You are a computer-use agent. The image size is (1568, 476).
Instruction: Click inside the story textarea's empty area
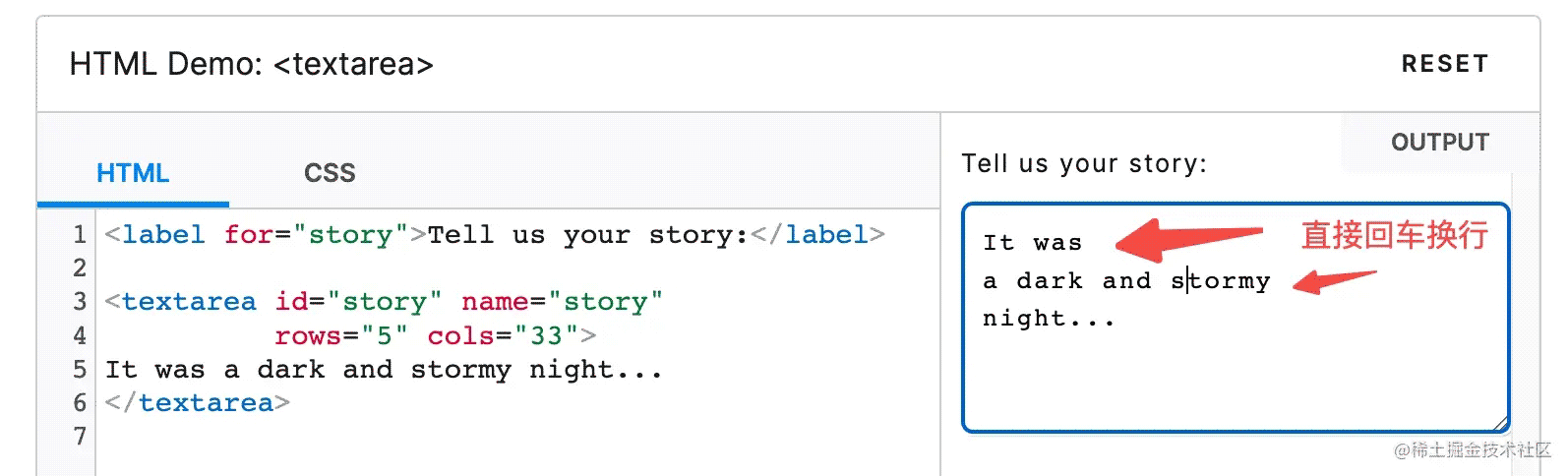click(x=1235, y=379)
